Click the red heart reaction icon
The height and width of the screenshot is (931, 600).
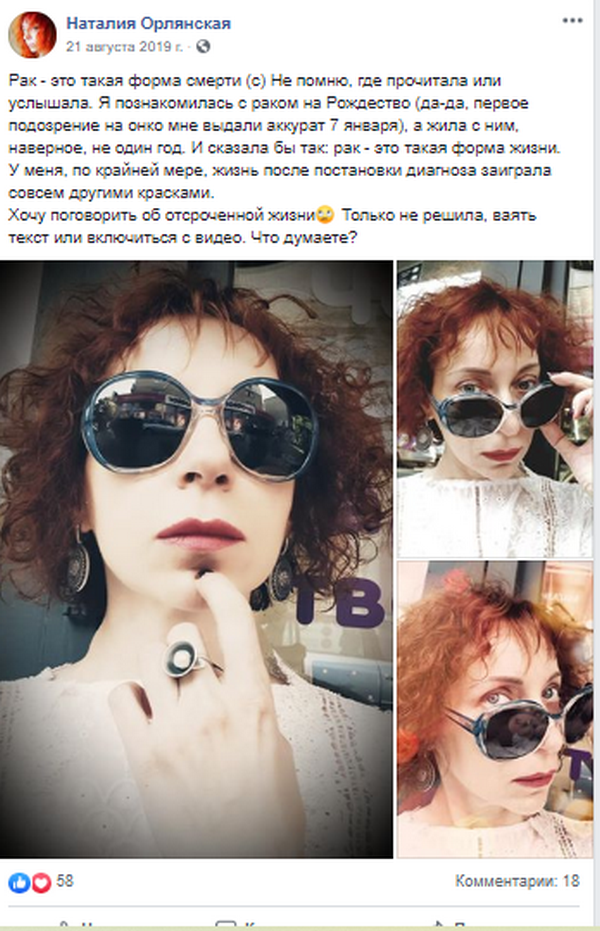click(x=41, y=883)
